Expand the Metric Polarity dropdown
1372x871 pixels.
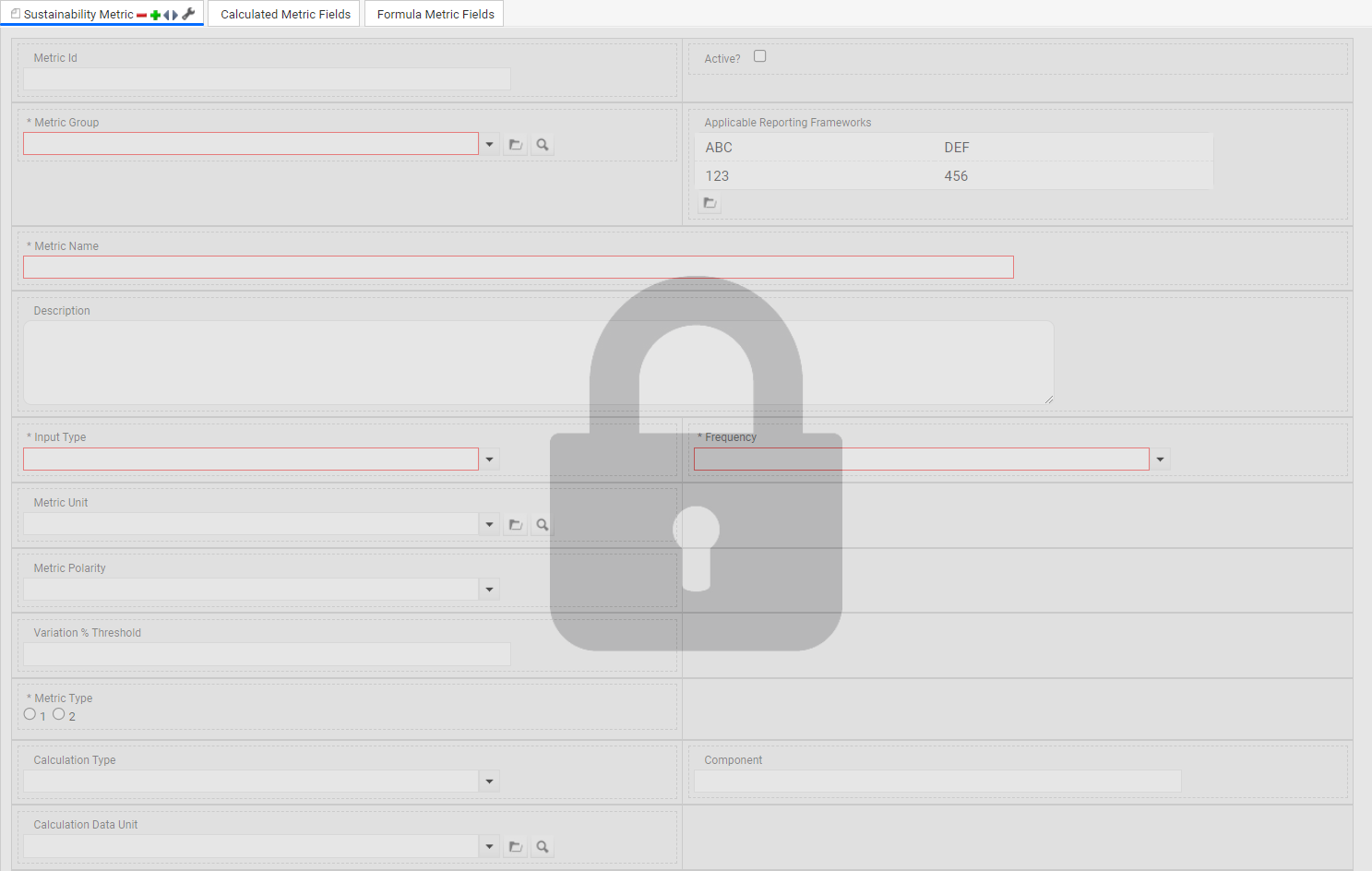tap(489, 589)
